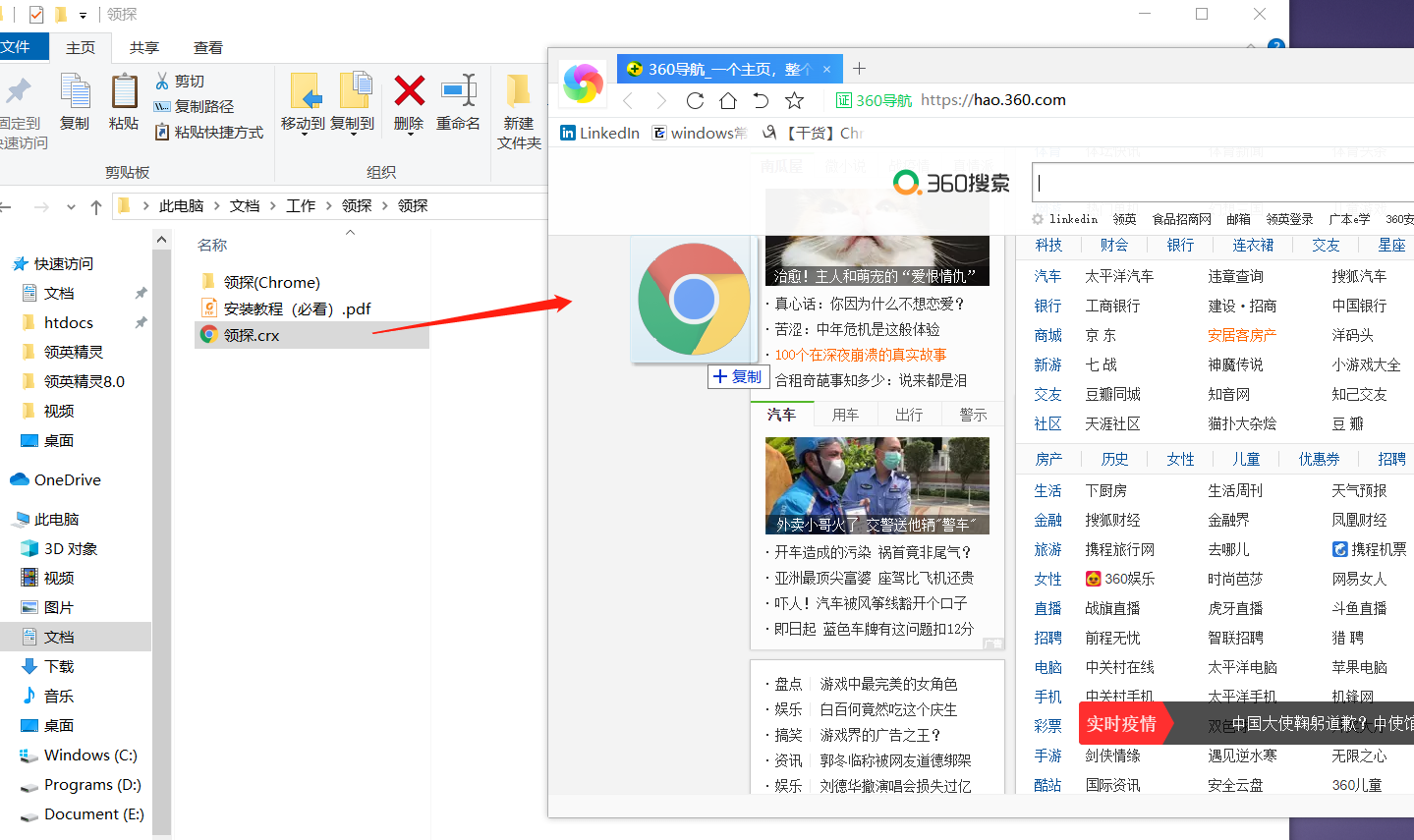Open Programs (D:) drive
1414x840 pixels.
click(x=92, y=784)
